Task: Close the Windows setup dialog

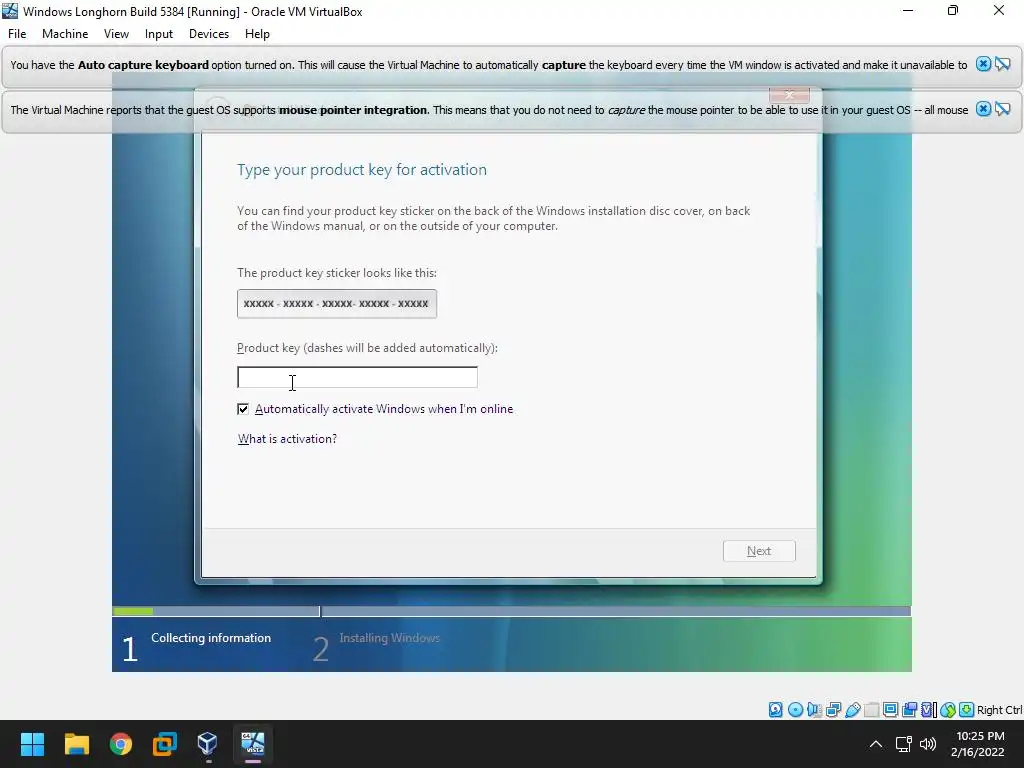Action: coord(789,95)
